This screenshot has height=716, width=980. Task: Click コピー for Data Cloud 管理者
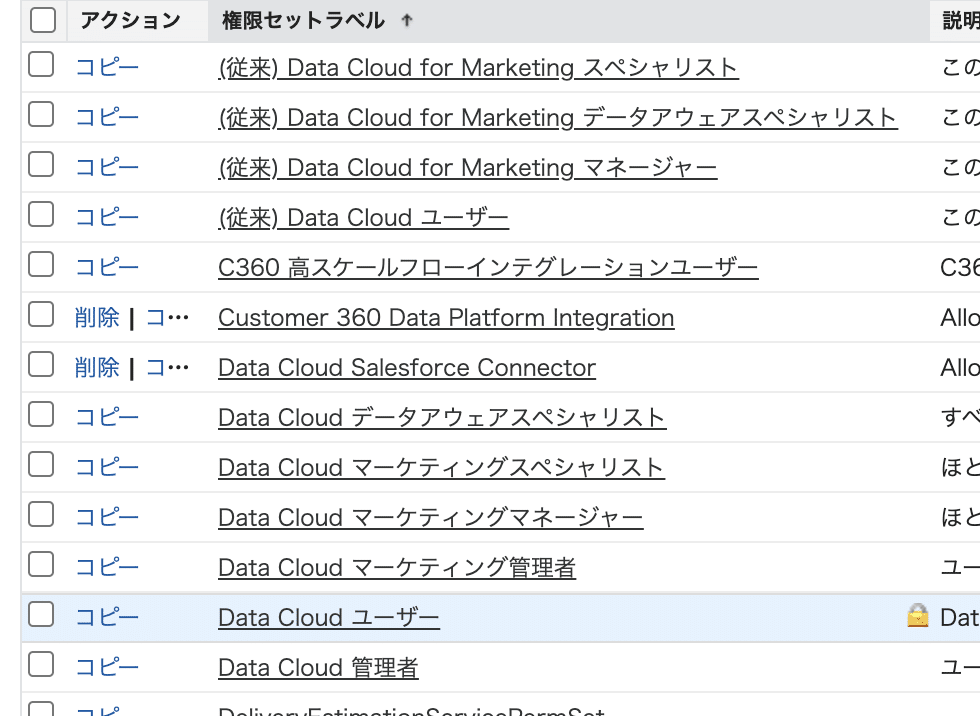click(107, 667)
